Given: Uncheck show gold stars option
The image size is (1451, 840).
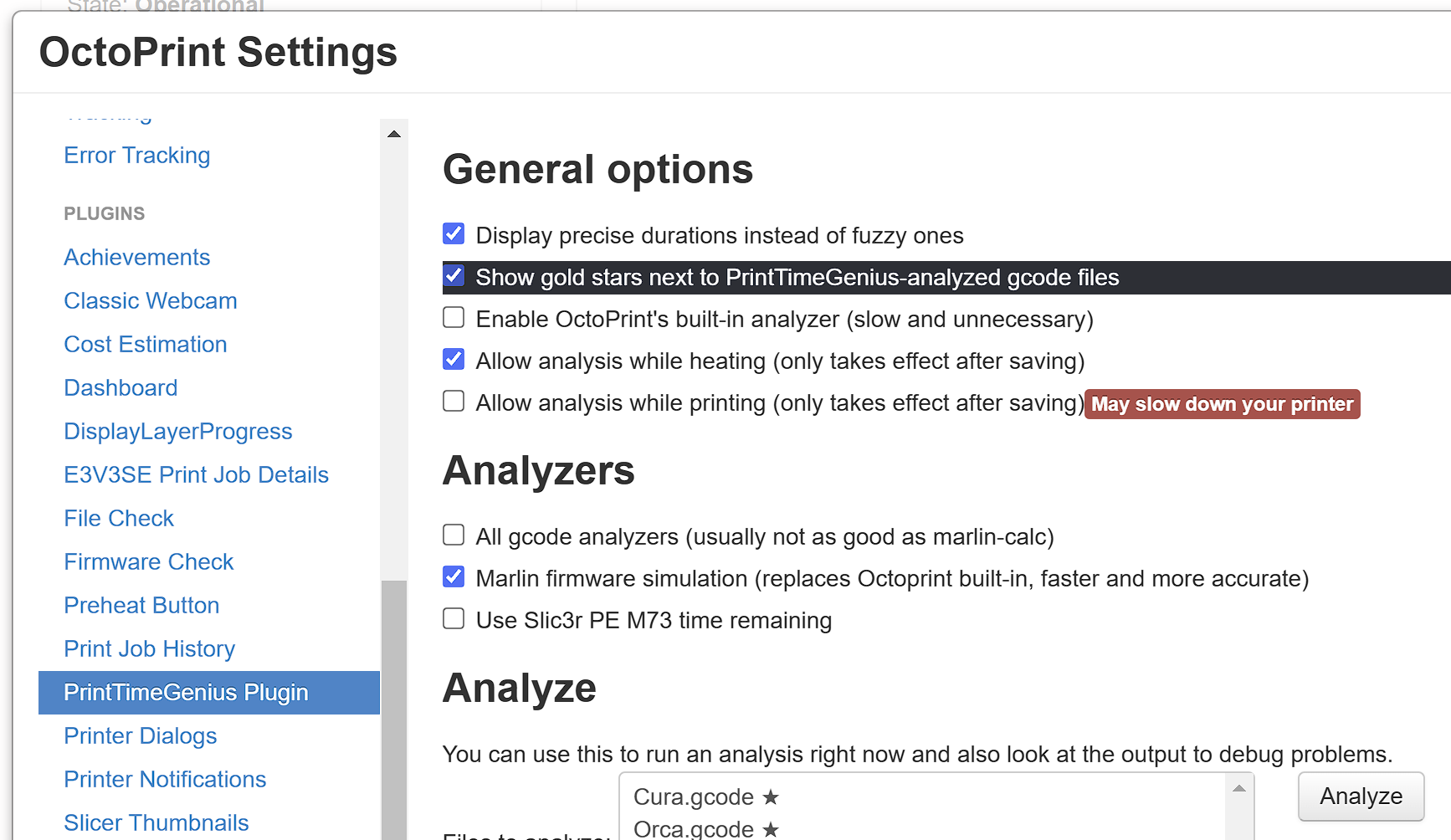Looking at the screenshot, I should (454, 276).
